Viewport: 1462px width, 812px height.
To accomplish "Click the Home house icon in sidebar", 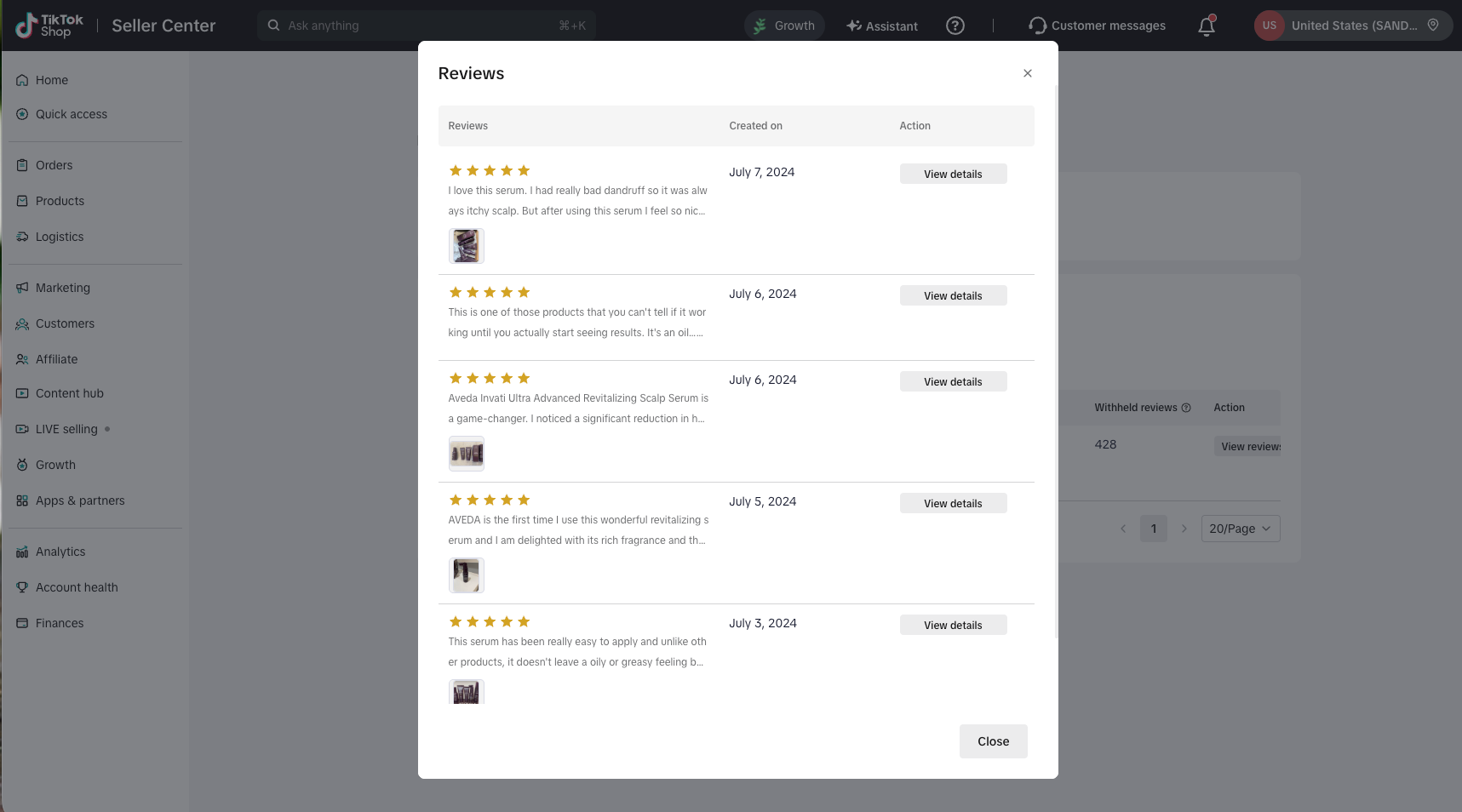I will click(x=22, y=80).
